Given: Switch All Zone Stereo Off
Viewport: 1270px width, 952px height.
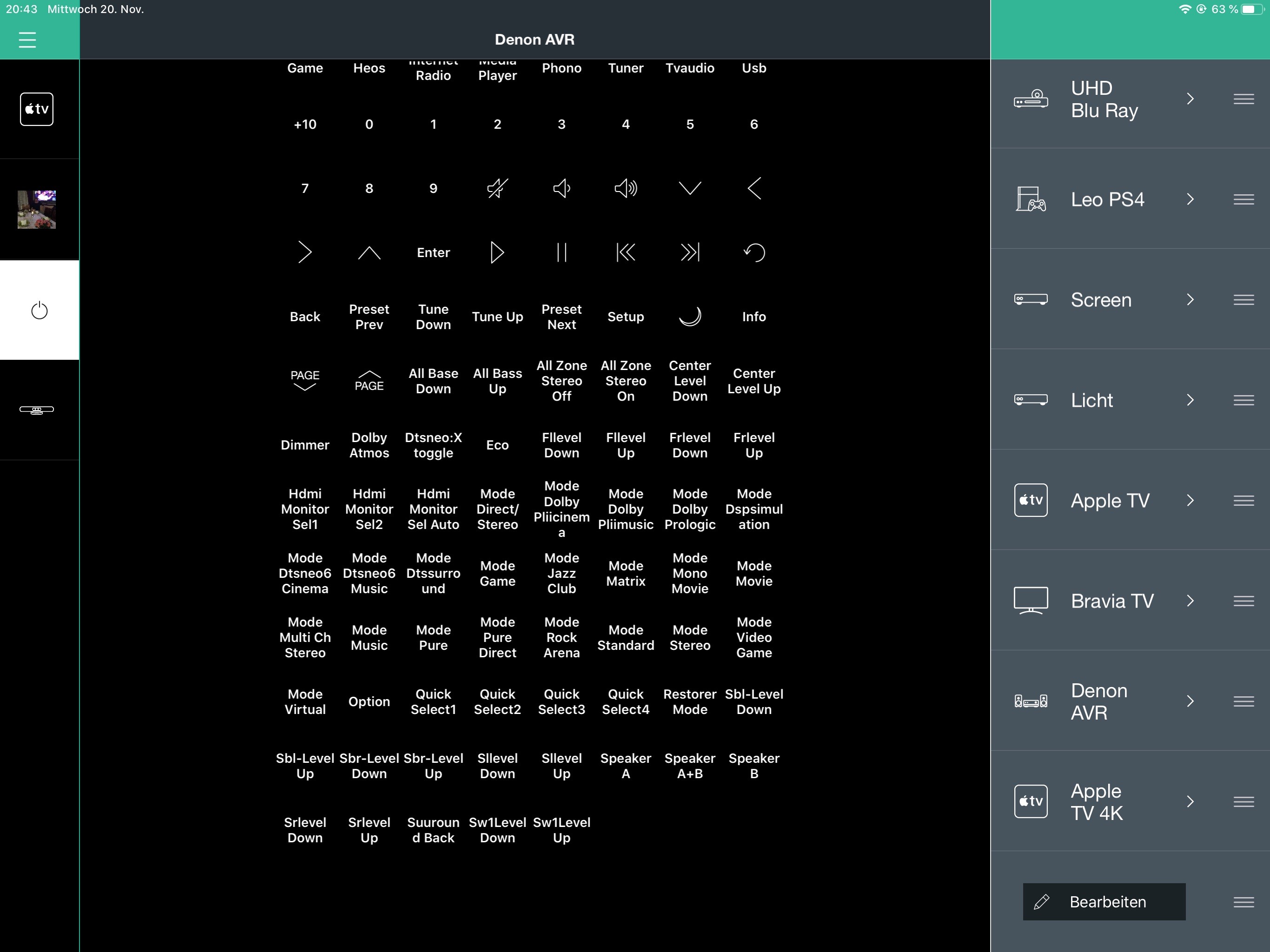Looking at the screenshot, I should pos(562,381).
